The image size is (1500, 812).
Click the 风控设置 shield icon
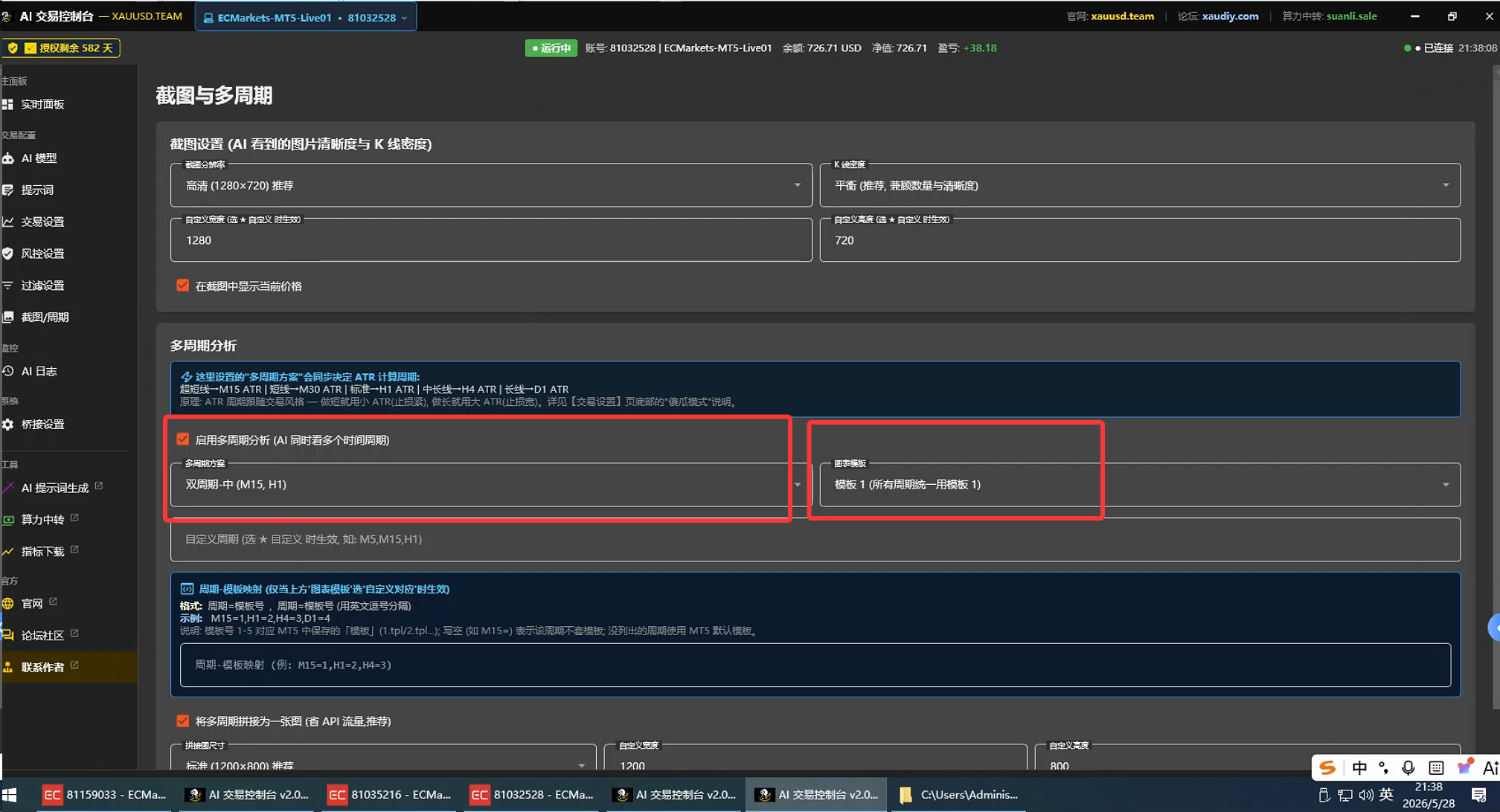coord(8,254)
